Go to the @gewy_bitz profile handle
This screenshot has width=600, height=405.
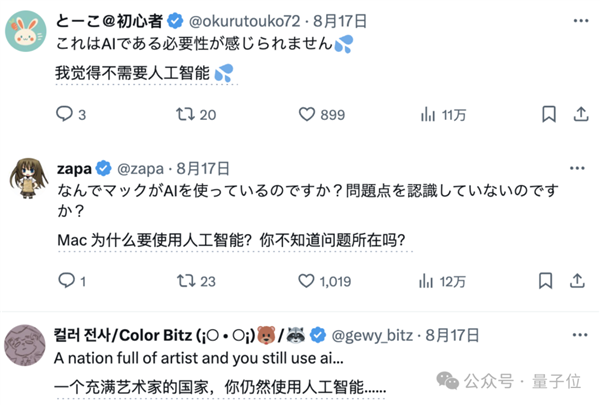tap(374, 333)
